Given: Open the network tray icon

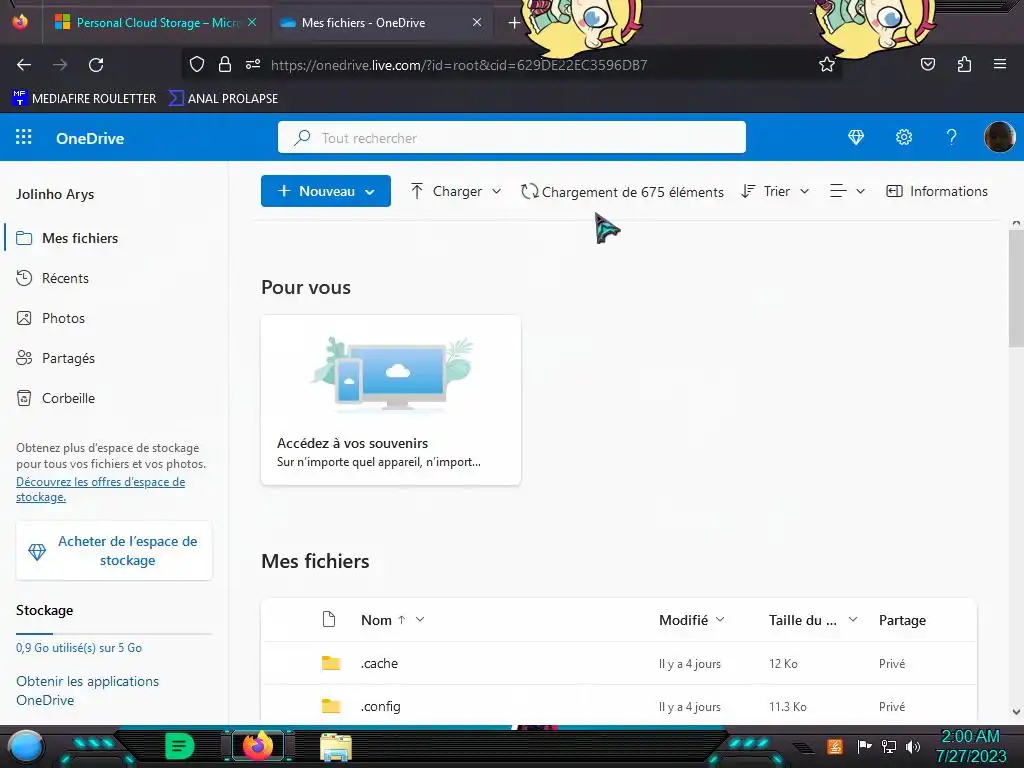Looking at the screenshot, I should pos(889,746).
